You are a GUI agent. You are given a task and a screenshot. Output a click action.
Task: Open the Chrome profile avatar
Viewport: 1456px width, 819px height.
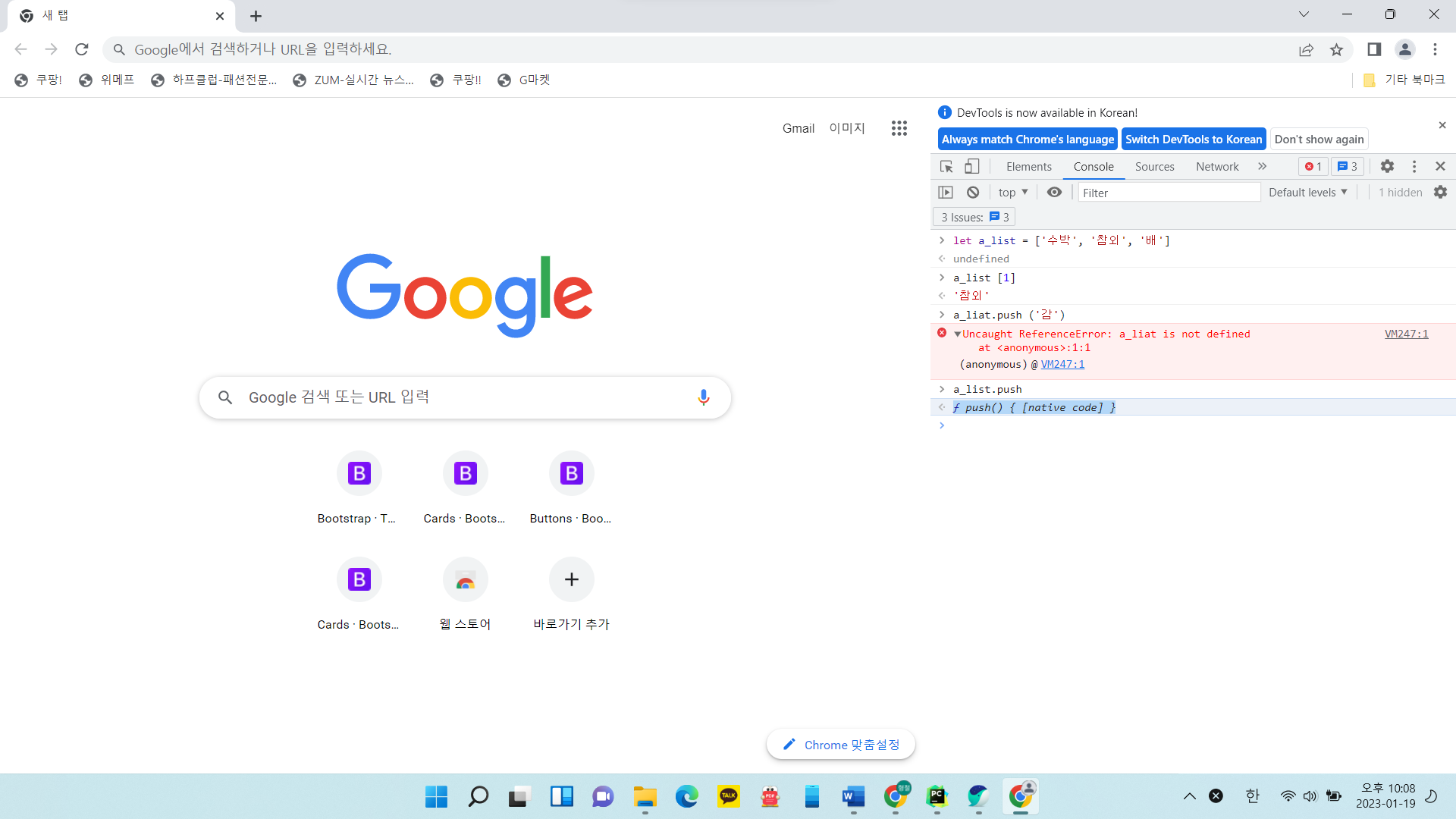coord(1404,49)
